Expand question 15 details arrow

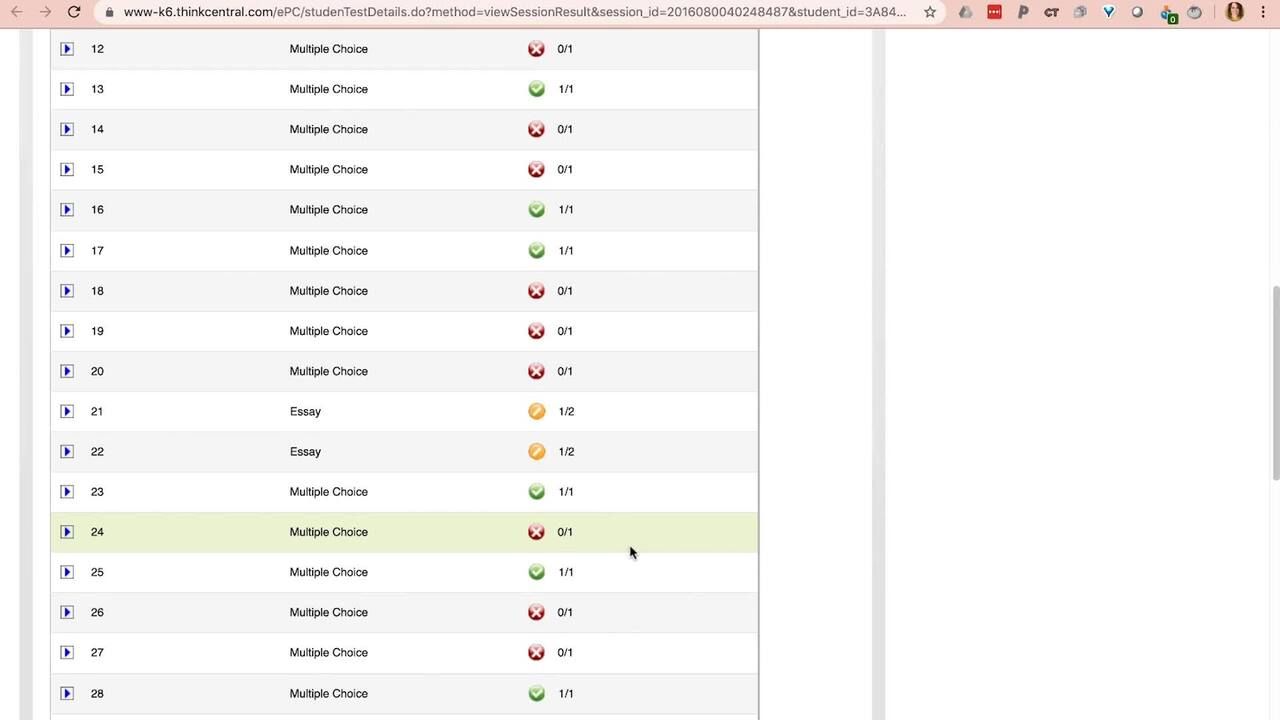tap(67, 169)
